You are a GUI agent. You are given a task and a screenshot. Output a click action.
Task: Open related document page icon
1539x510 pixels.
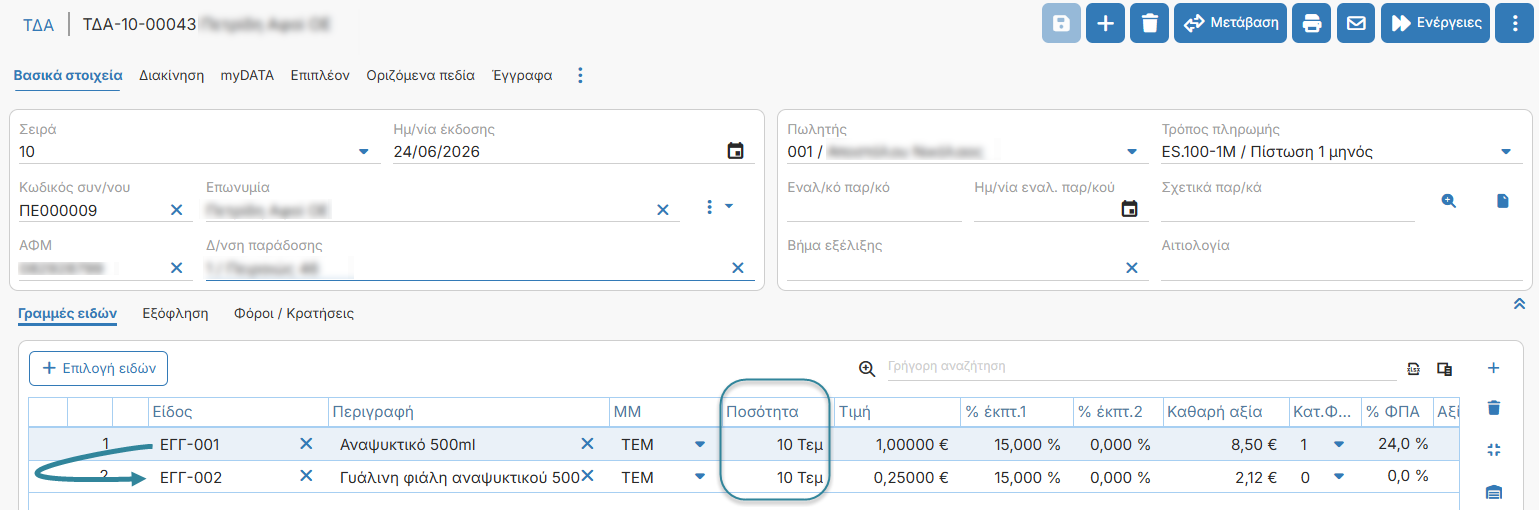click(1502, 201)
